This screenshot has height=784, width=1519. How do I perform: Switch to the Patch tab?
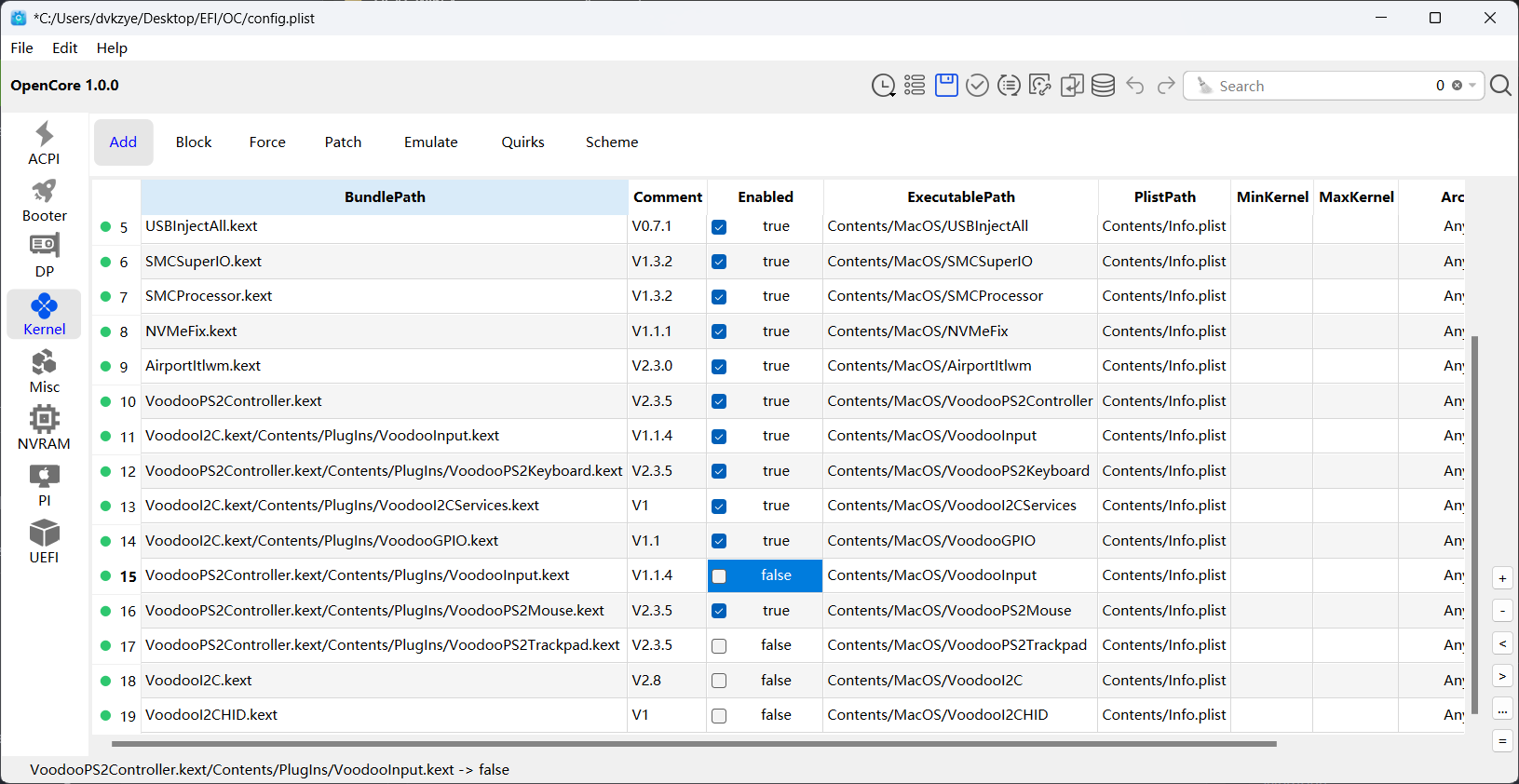[x=343, y=142]
